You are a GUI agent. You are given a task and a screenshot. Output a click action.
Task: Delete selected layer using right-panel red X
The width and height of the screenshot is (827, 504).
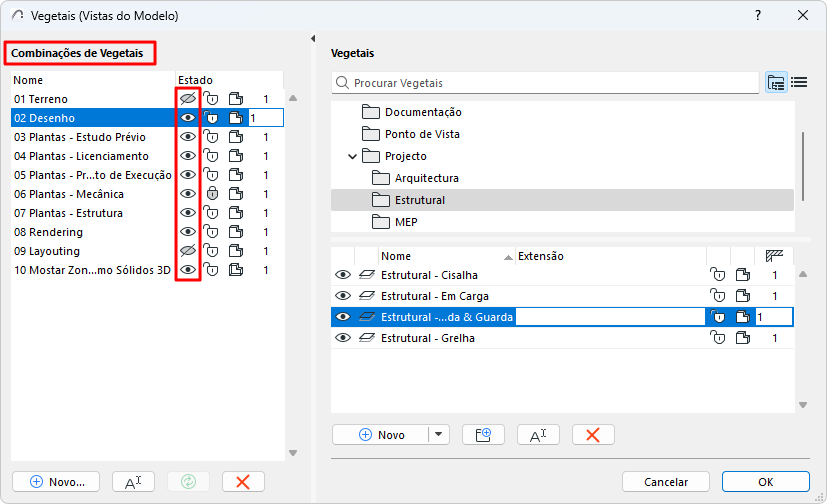[x=593, y=434]
